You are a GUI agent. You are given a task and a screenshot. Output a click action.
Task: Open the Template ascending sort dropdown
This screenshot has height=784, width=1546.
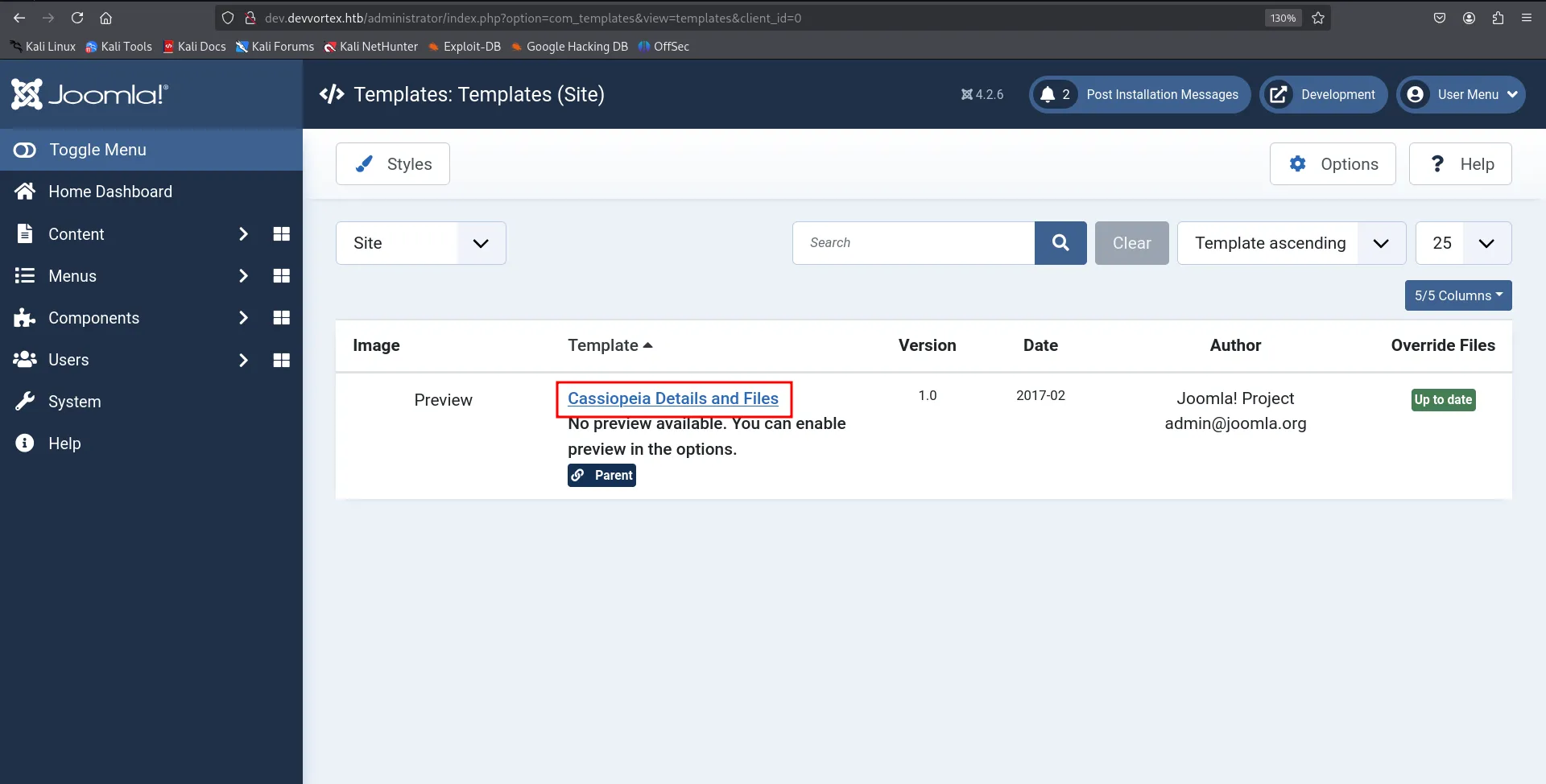tap(1292, 243)
